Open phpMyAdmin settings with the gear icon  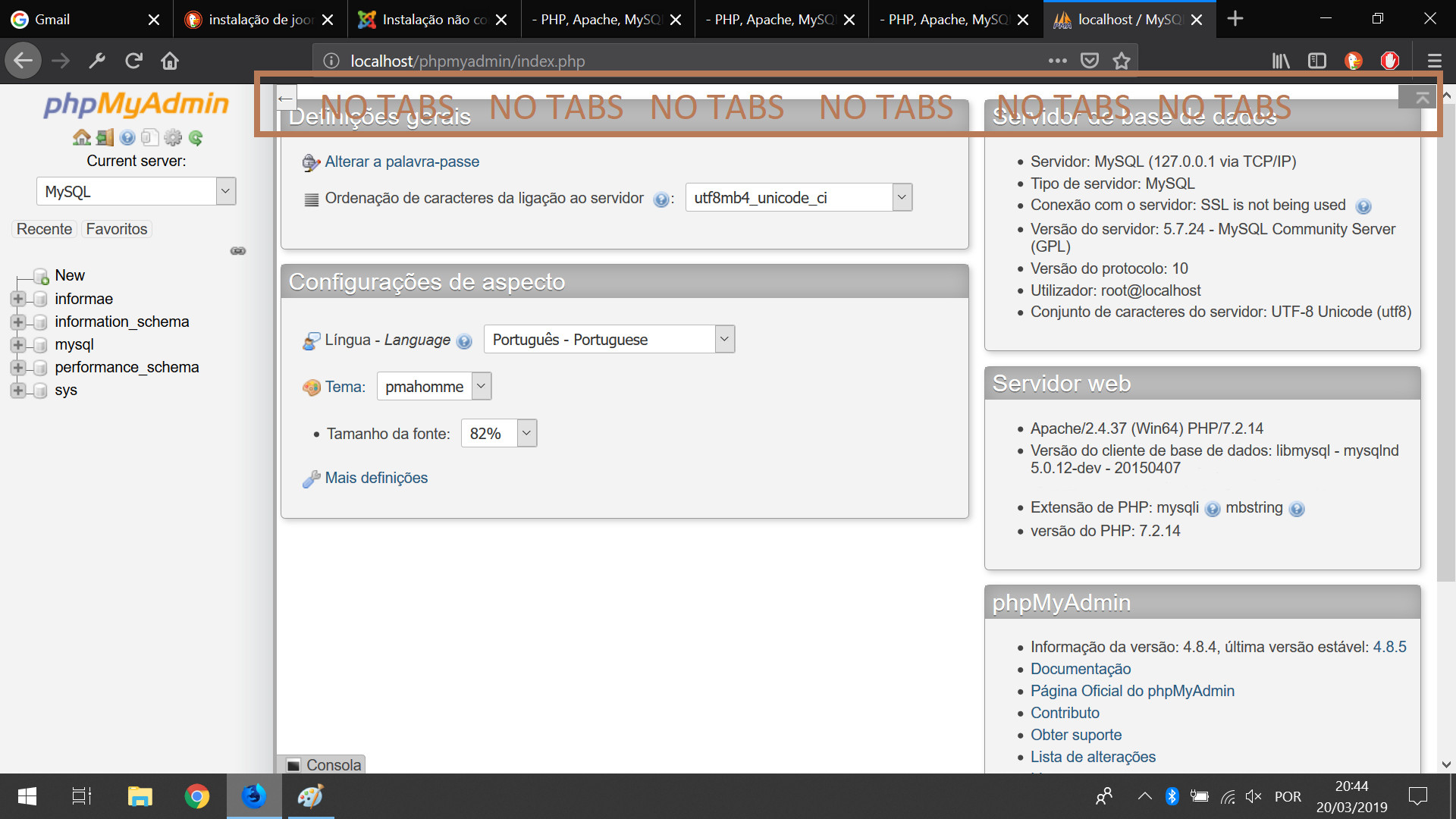tap(173, 137)
